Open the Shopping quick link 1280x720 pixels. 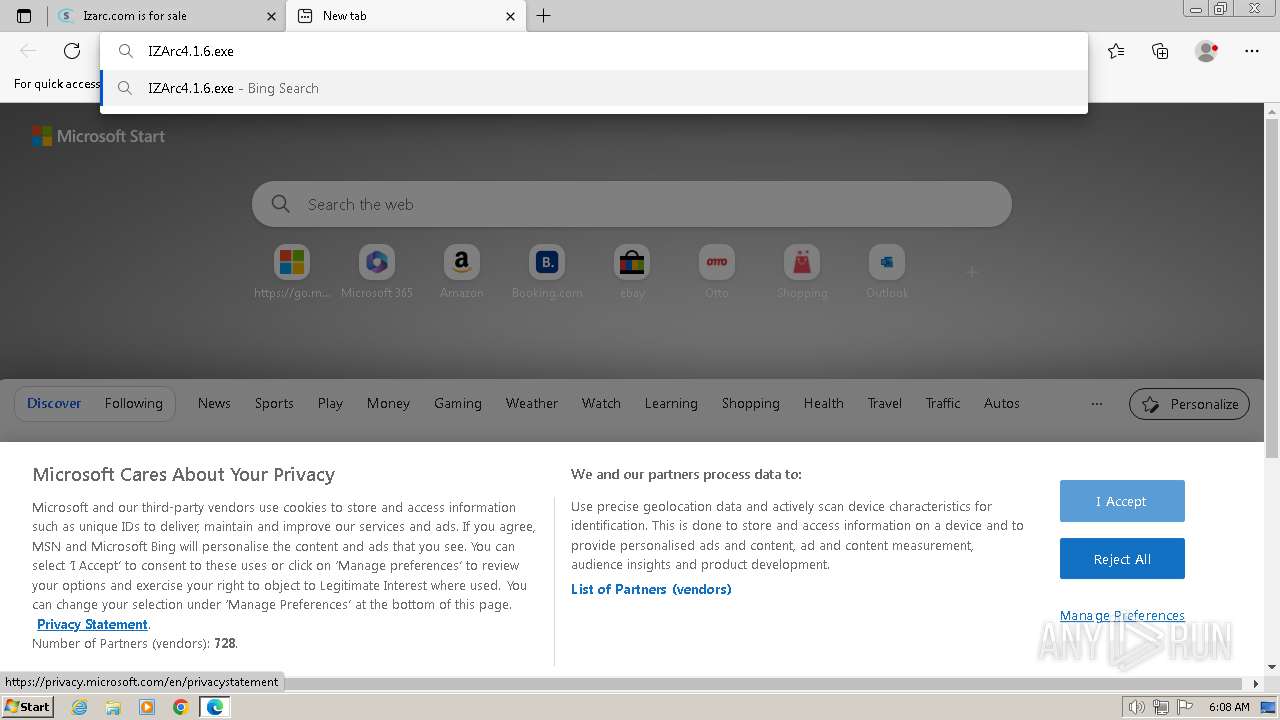click(x=802, y=272)
